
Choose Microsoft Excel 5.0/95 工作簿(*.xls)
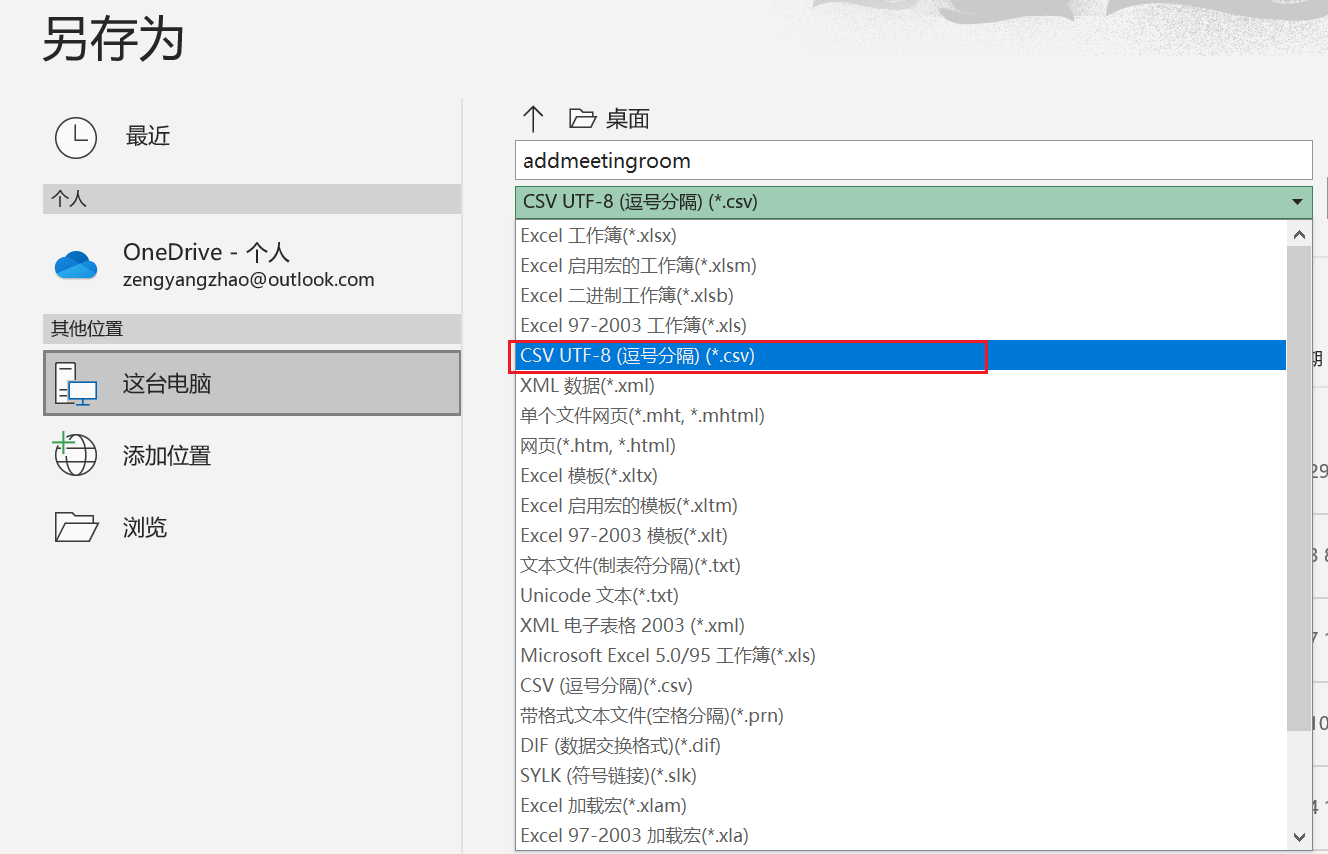[x=901, y=656]
